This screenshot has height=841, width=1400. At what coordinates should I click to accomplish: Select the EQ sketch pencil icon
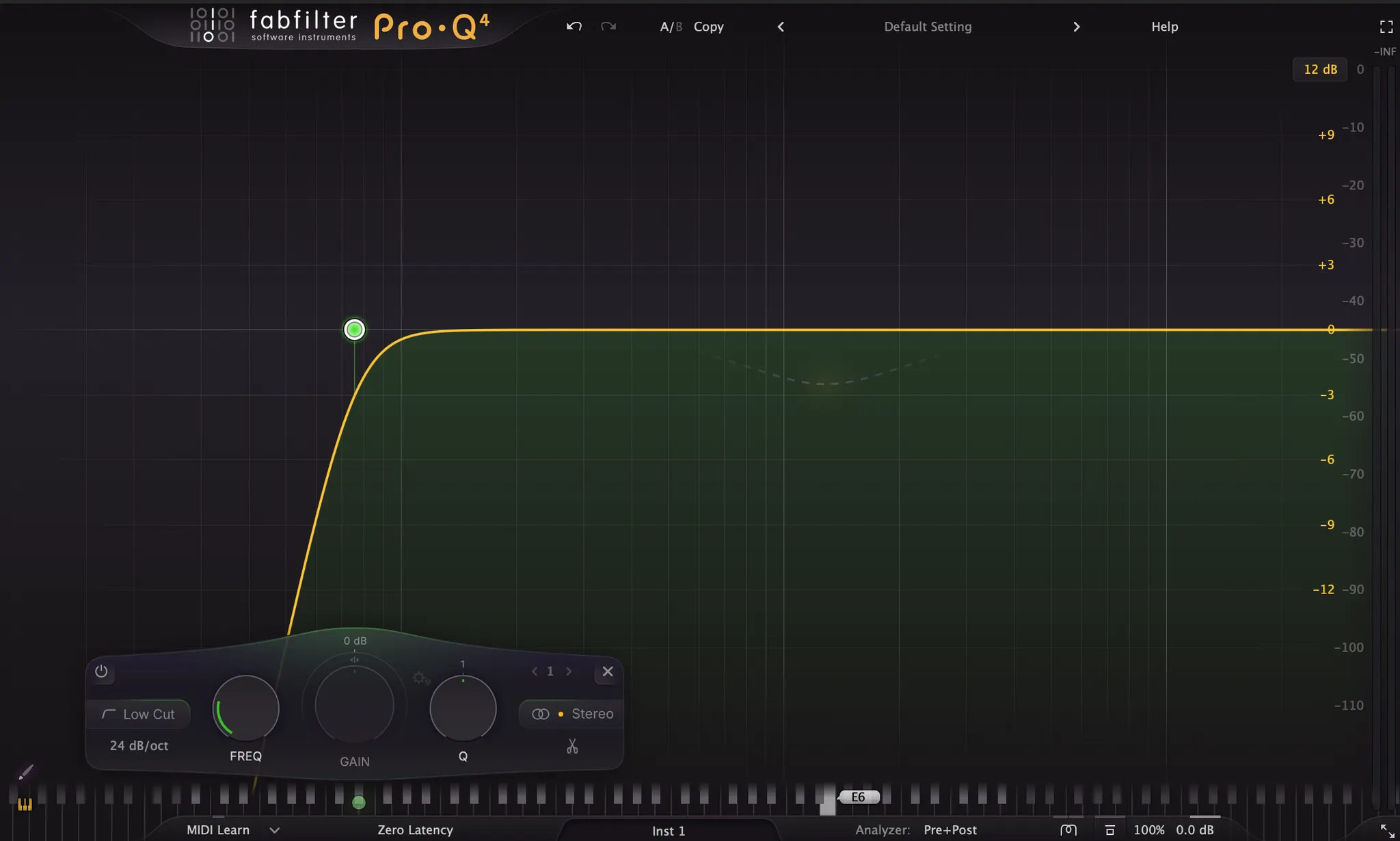tap(25, 773)
